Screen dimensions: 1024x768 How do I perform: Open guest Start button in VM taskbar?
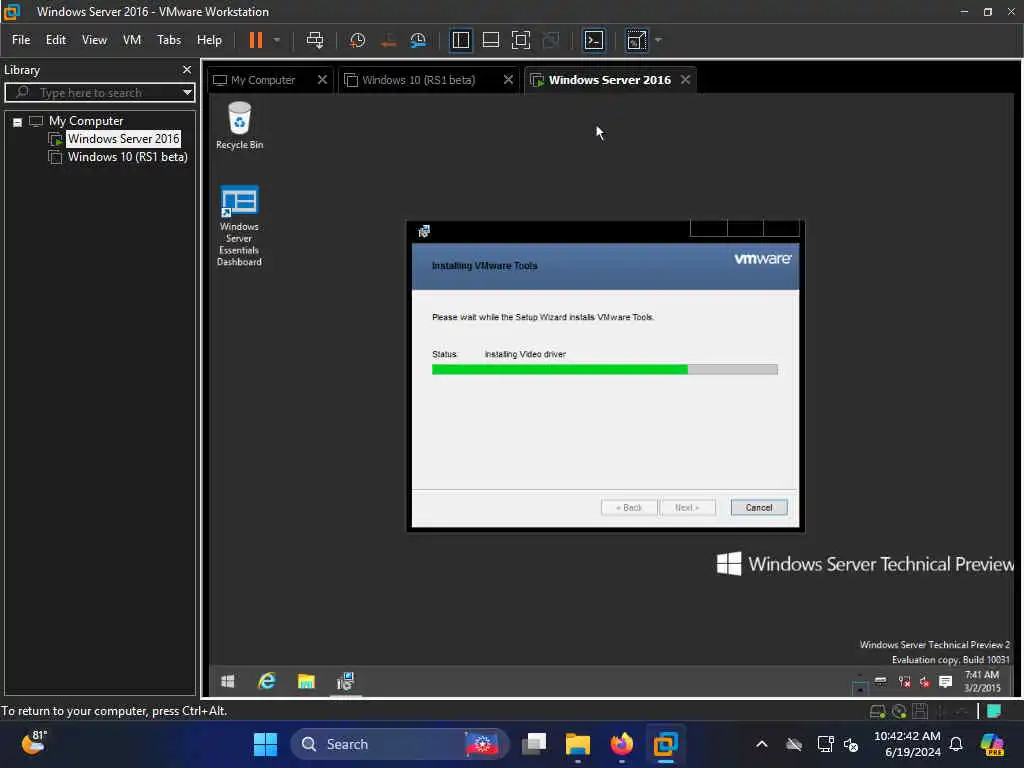click(x=228, y=682)
